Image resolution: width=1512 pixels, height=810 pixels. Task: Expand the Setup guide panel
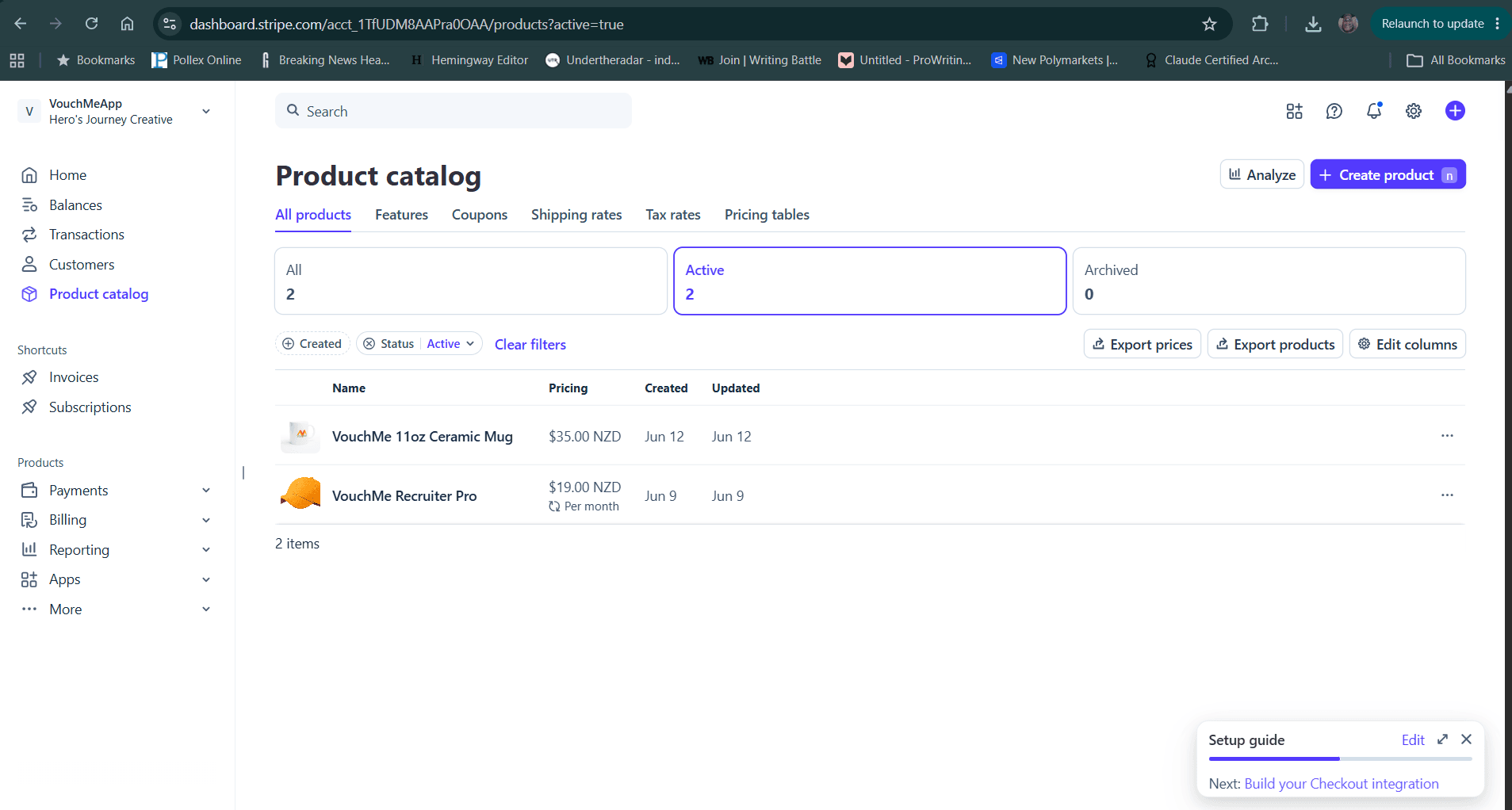(x=1442, y=739)
